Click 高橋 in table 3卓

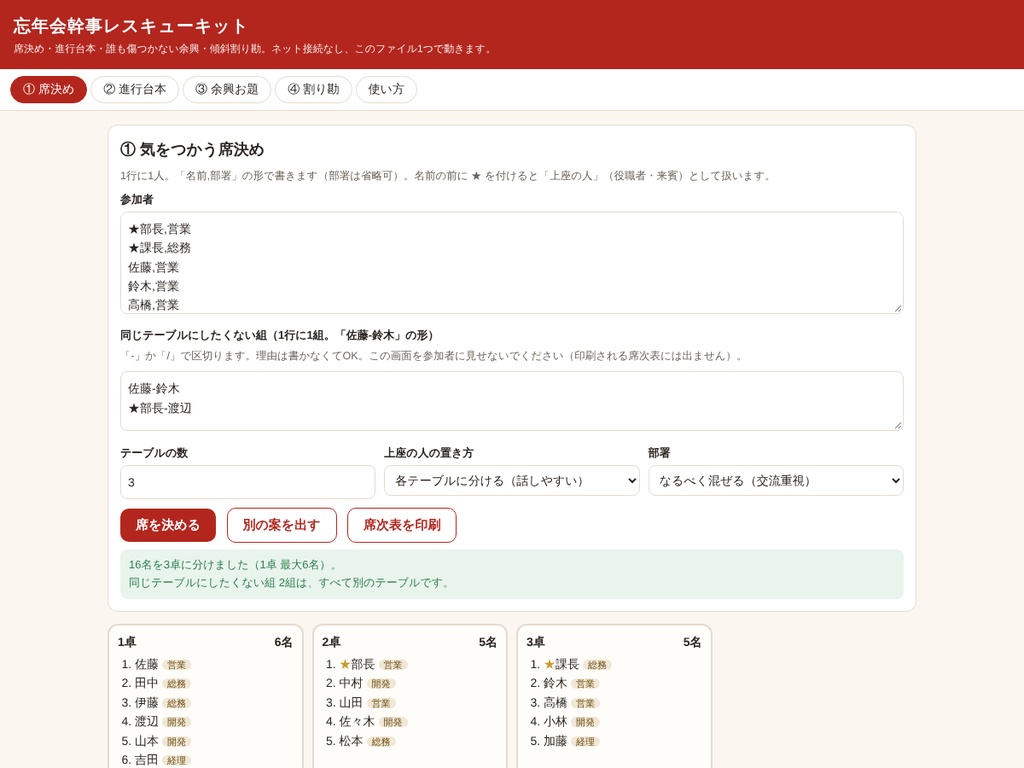(x=555, y=703)
